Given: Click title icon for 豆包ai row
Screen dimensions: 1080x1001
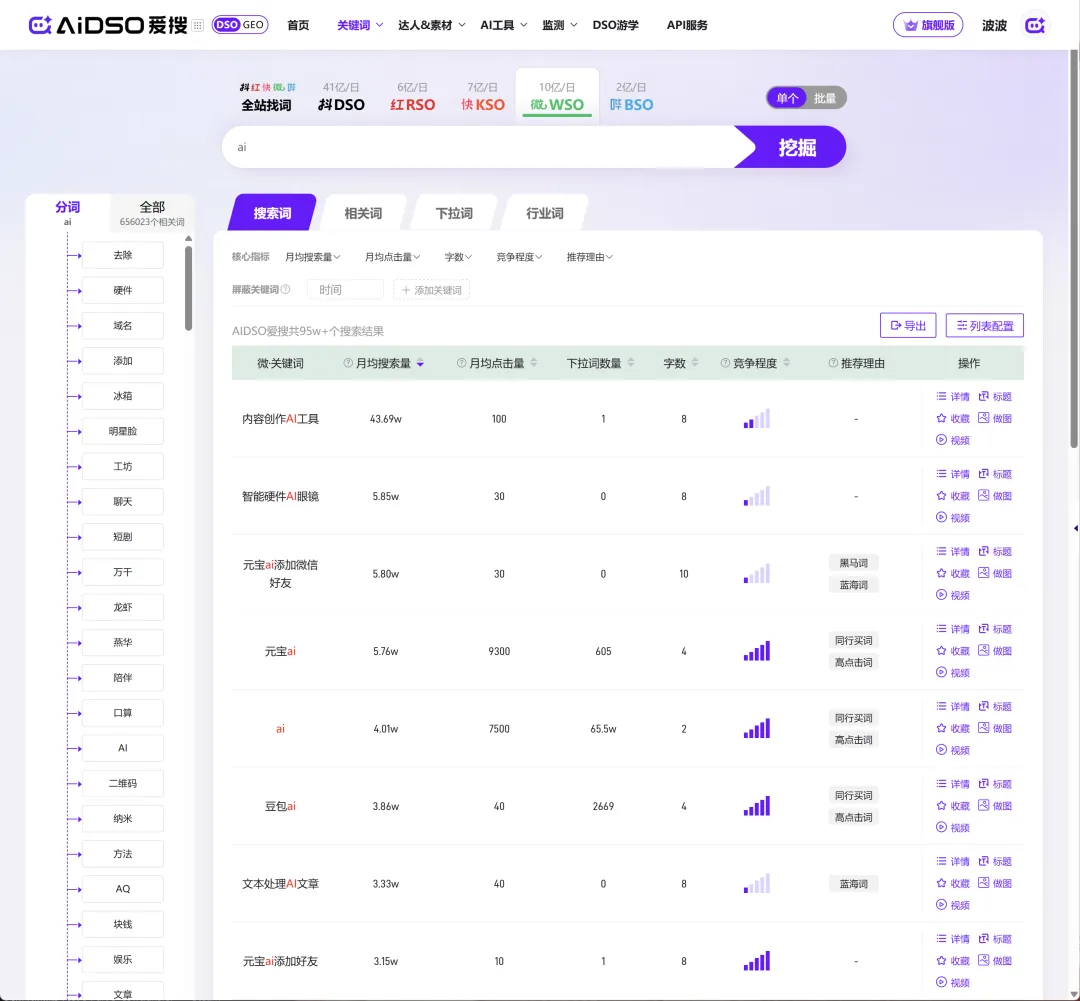Looking at the screenshot, I should 984,784.
